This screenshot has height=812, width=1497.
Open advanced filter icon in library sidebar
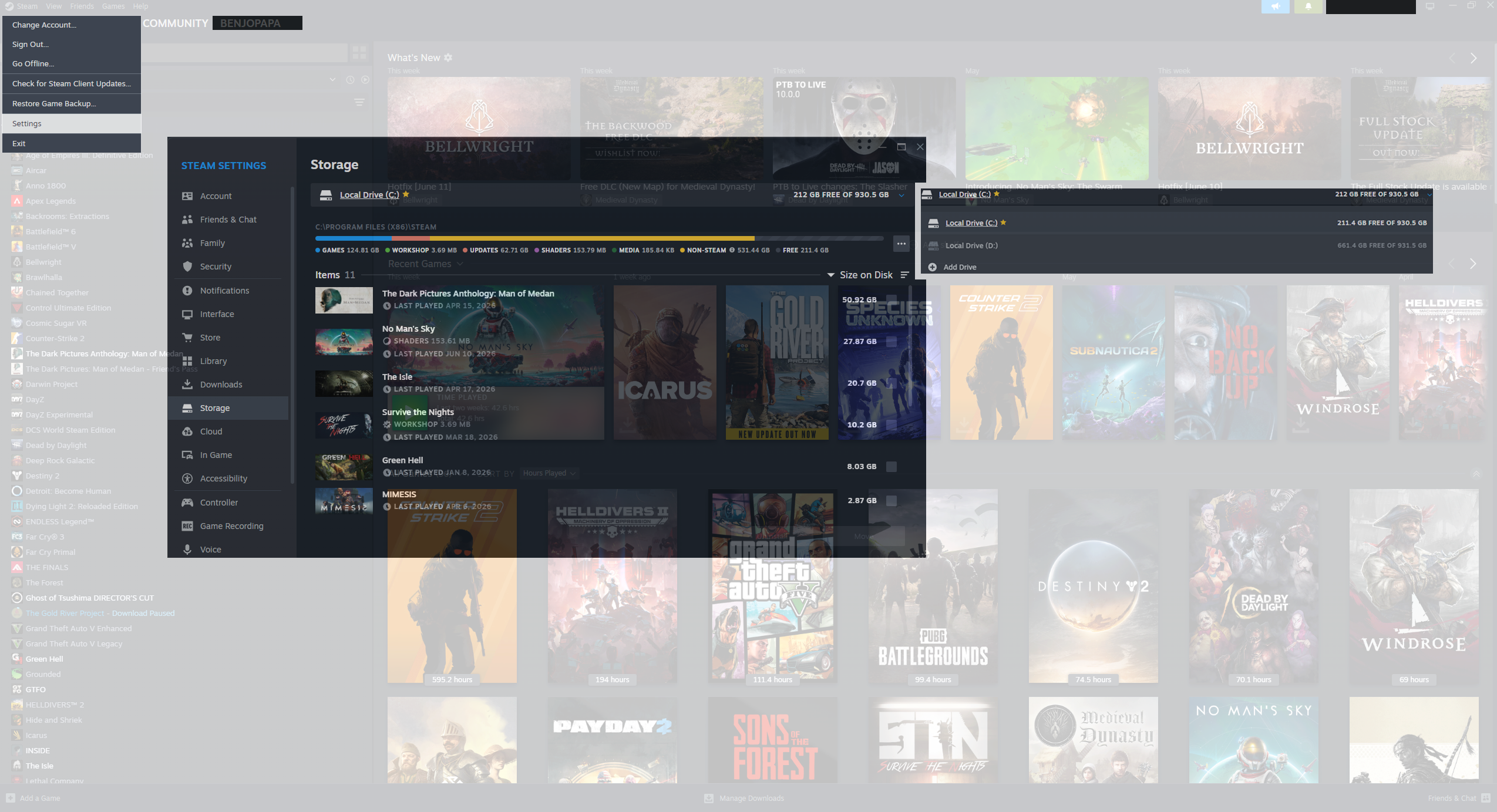[359, 103]
